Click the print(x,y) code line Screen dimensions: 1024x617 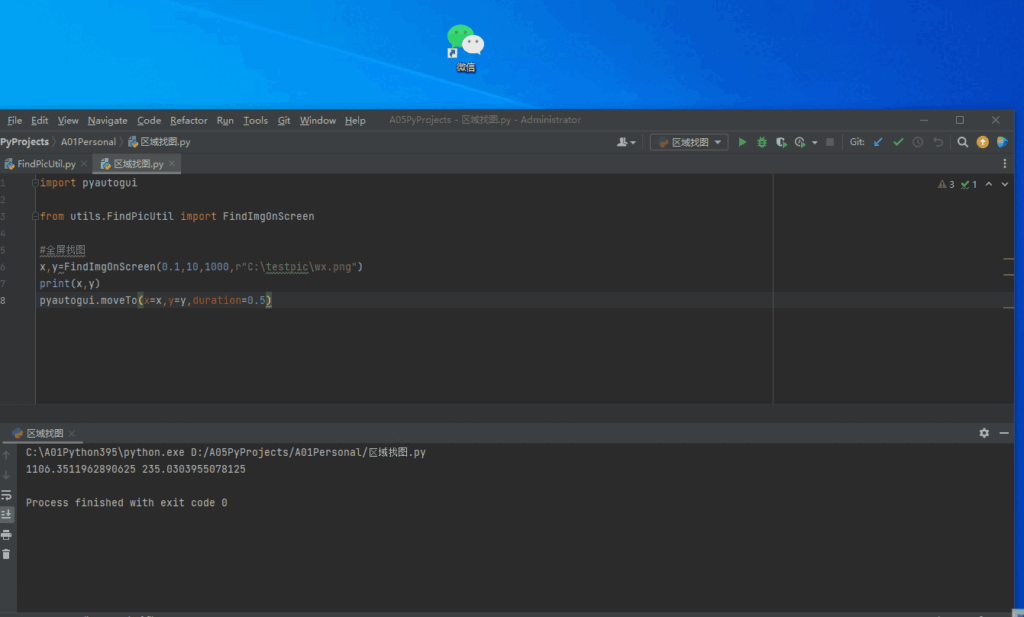[x=70, y=284]
